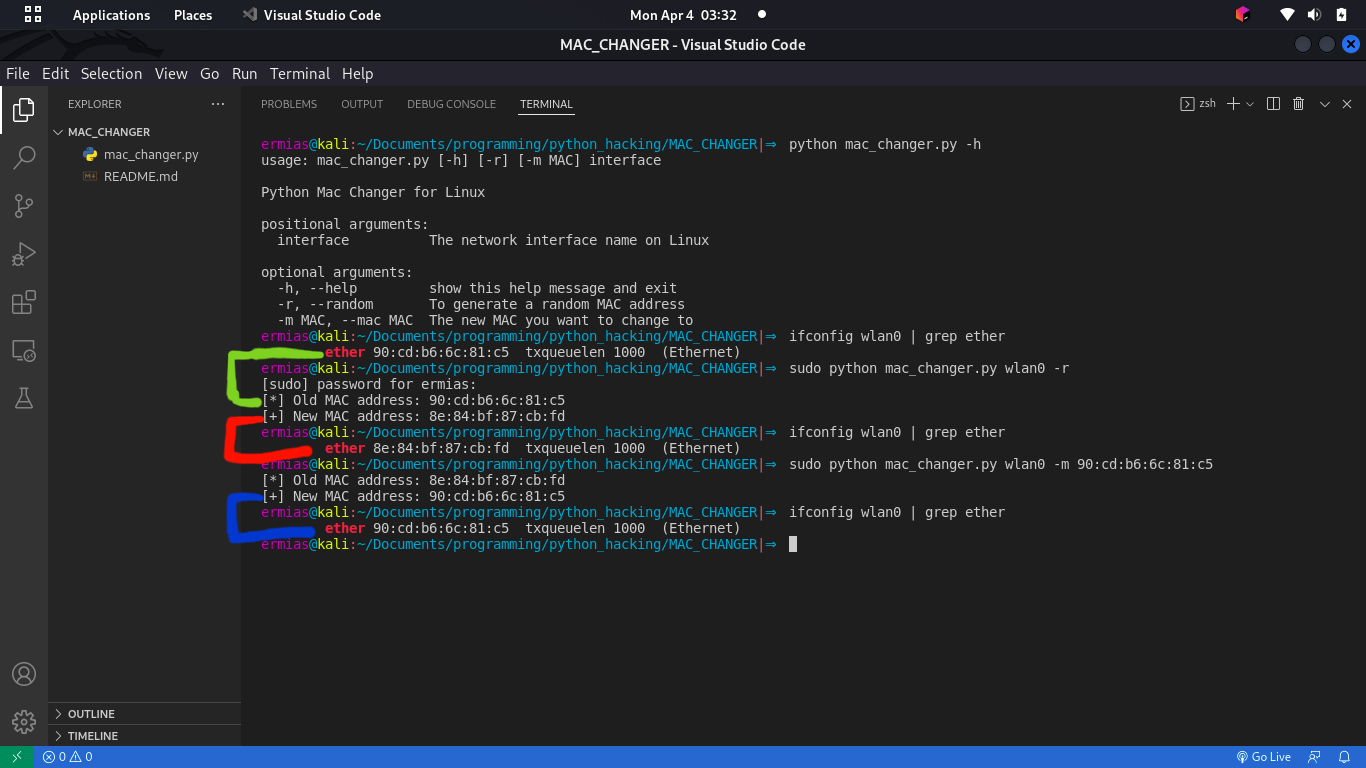Open the View menu
Screen dimensions: 1366x768
click(x=171, y=74)
